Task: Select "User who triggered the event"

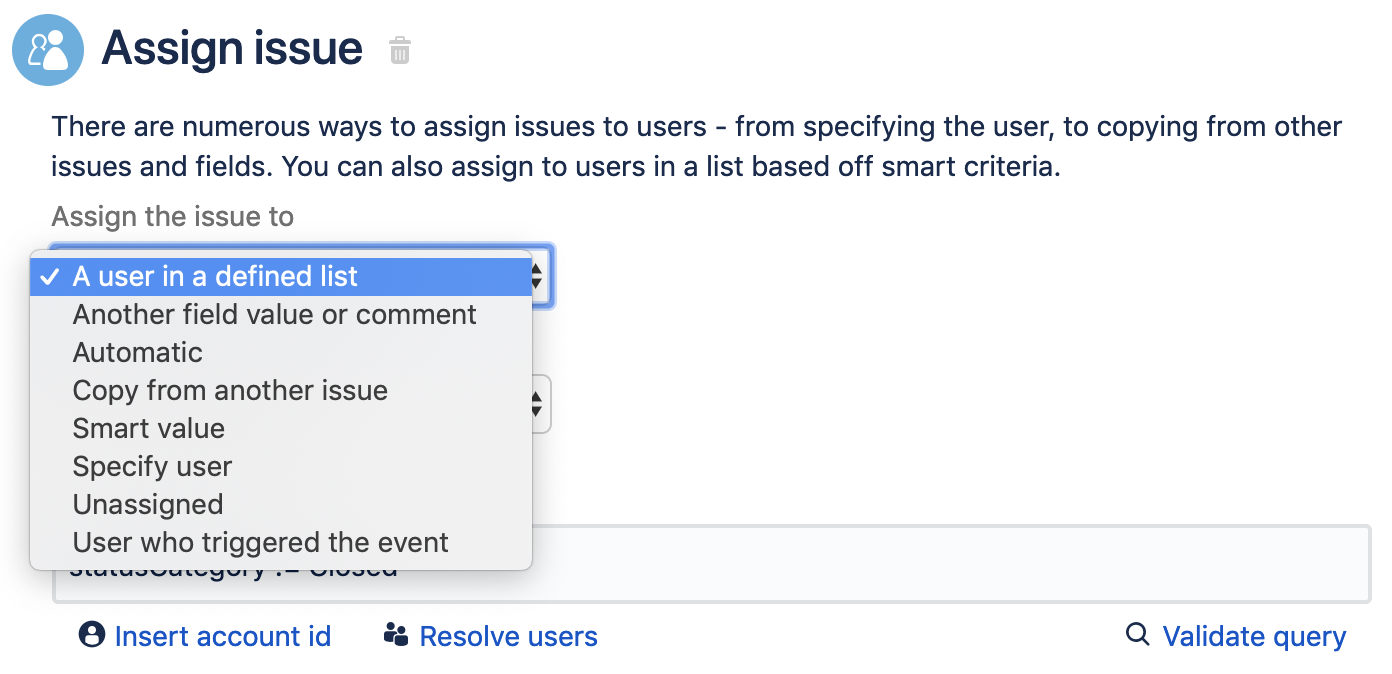Action: (260, 543)
